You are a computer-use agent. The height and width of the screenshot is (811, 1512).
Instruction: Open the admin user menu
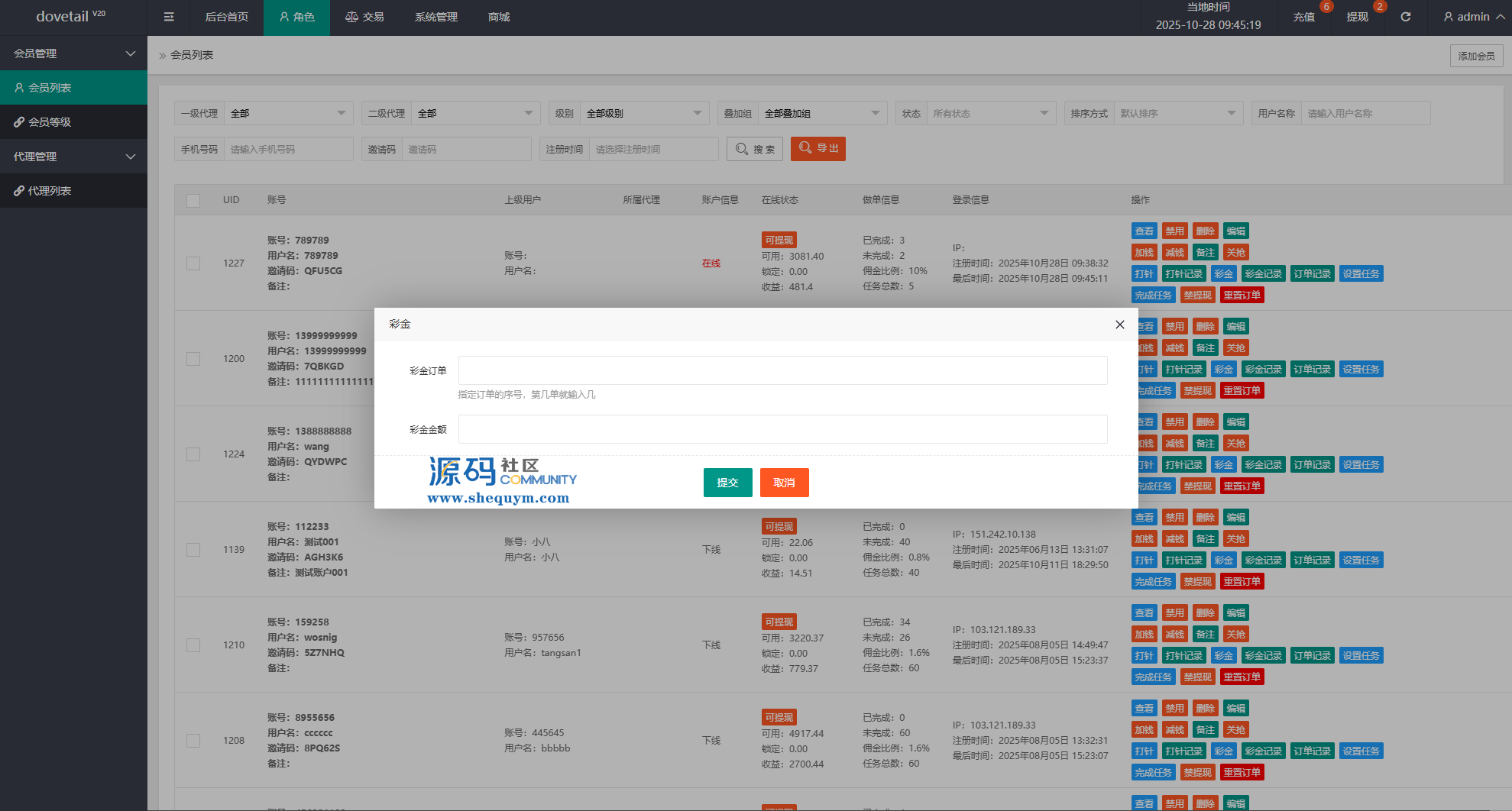pos(1473,17)
